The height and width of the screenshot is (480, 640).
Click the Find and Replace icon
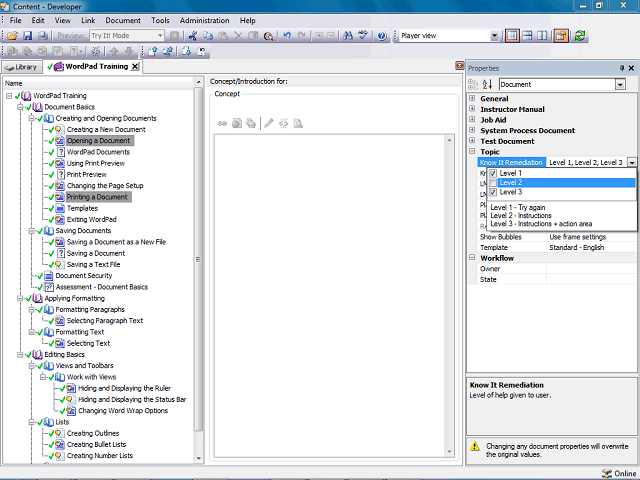268,36
